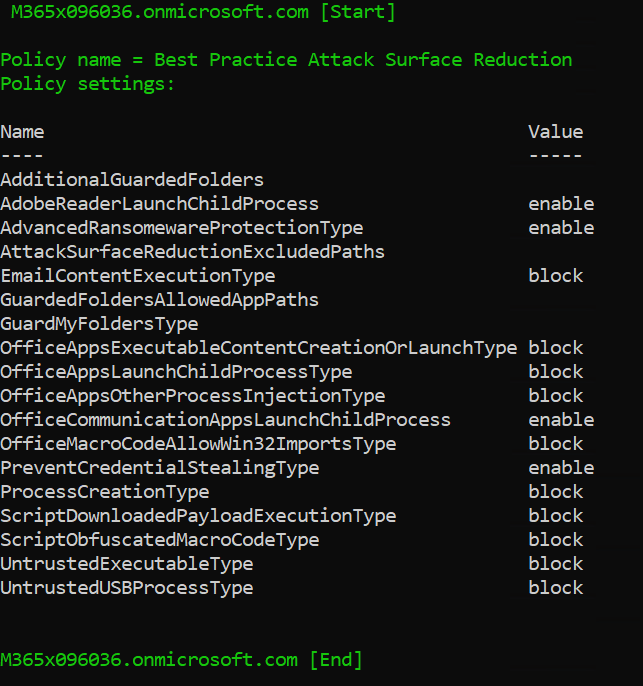The width and height of the screenshot is (643, 686).
Task: Click the tenant name on the Start line
Action: (x=148, y=12)
